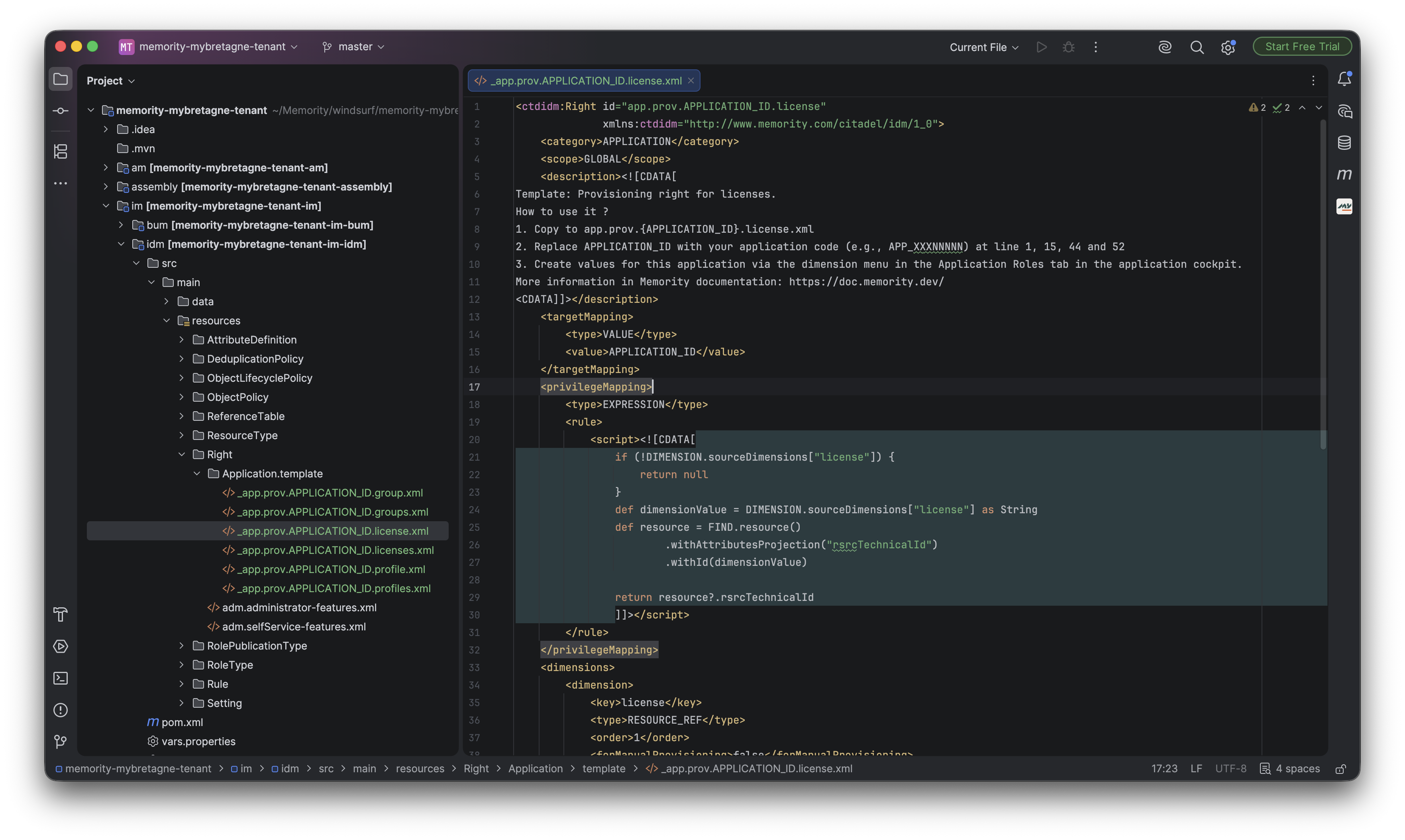Open IDE settings gear
This screenshot has height=840, width=1405.
click(1227, 47)
